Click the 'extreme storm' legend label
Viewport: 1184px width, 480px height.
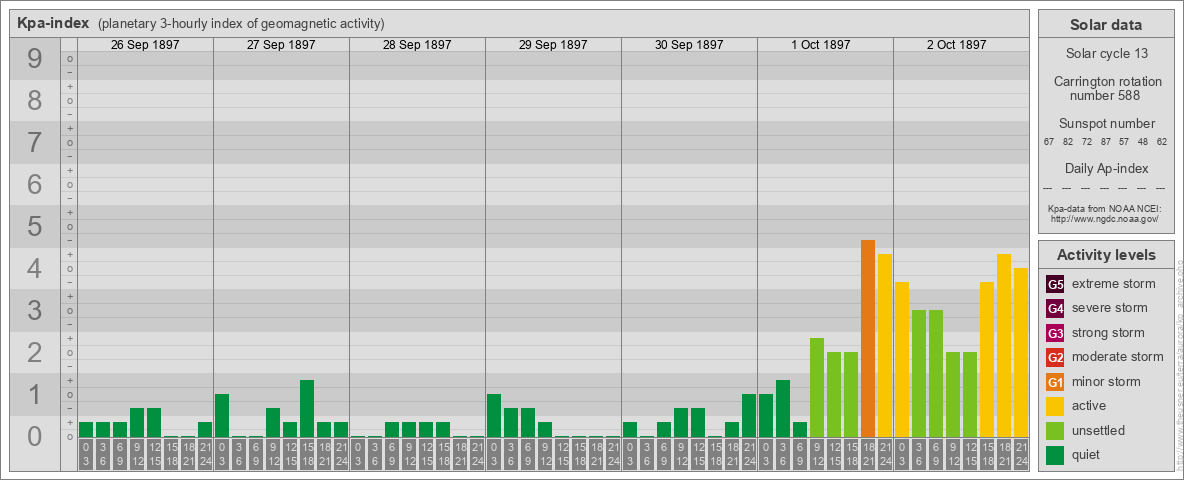coord(1113,284)
